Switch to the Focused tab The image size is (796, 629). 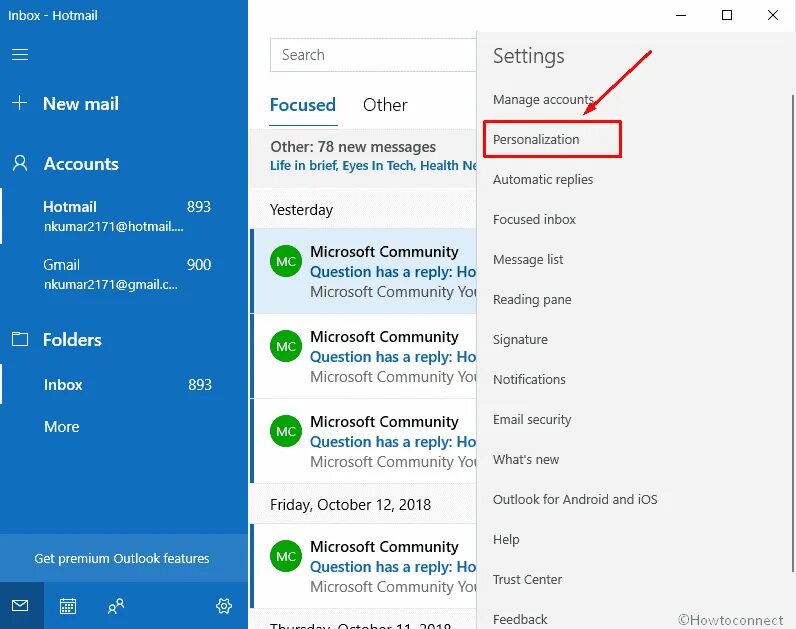[303, 105]
